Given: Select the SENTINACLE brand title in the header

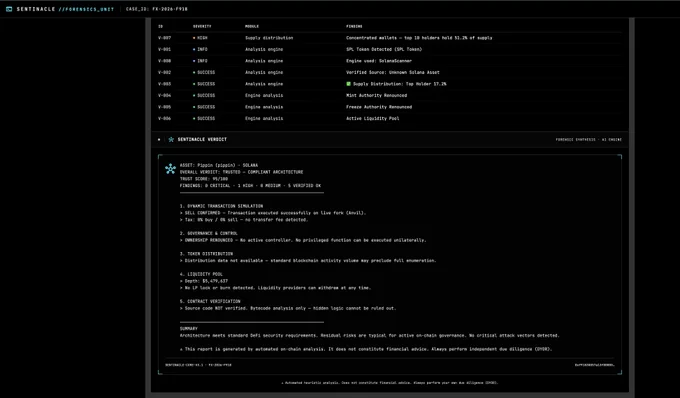Looking at the screenshot, I should (36, 9).
